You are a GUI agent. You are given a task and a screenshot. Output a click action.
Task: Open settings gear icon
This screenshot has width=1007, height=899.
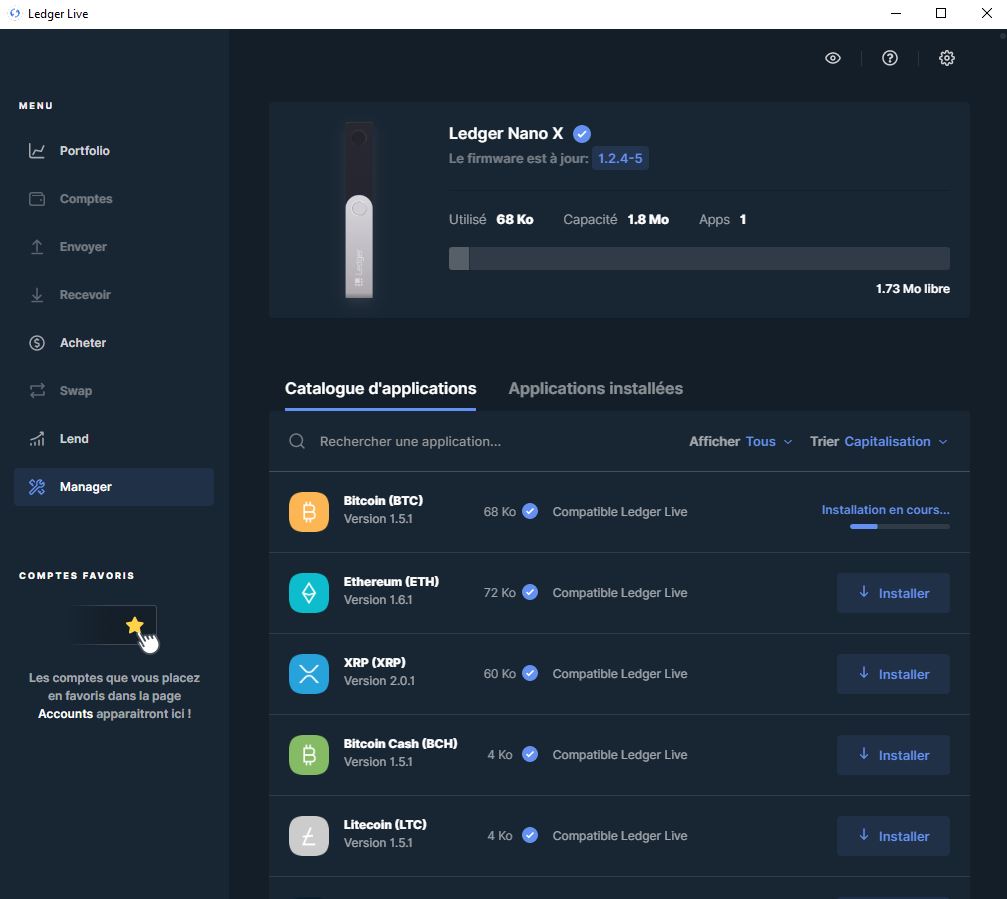tap(946, 58)
